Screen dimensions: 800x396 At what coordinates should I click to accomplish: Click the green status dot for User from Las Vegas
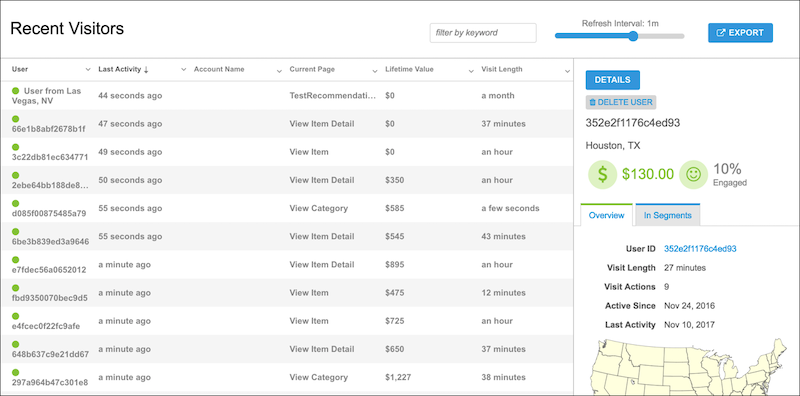(x=15, y=91)
